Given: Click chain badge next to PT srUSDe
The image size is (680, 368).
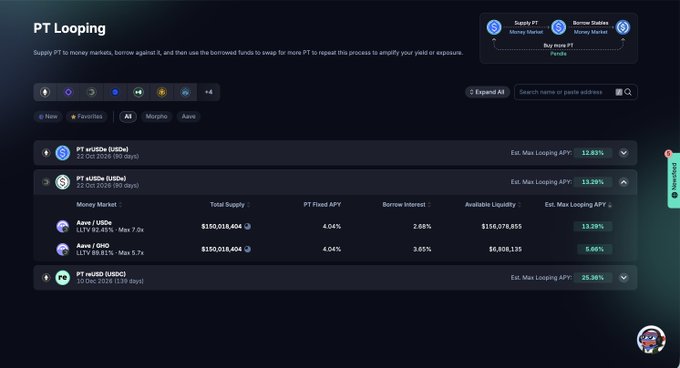Looking at the screenshot, I should 46,153.
